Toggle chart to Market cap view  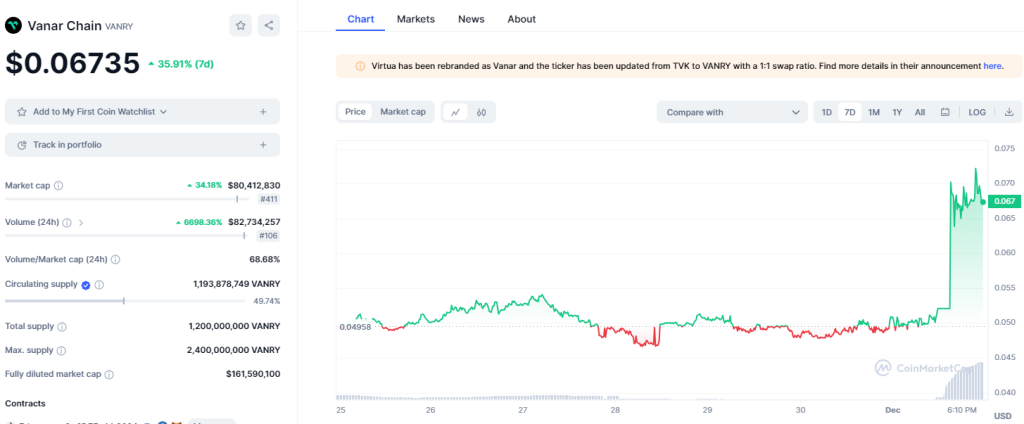[403, 112]
